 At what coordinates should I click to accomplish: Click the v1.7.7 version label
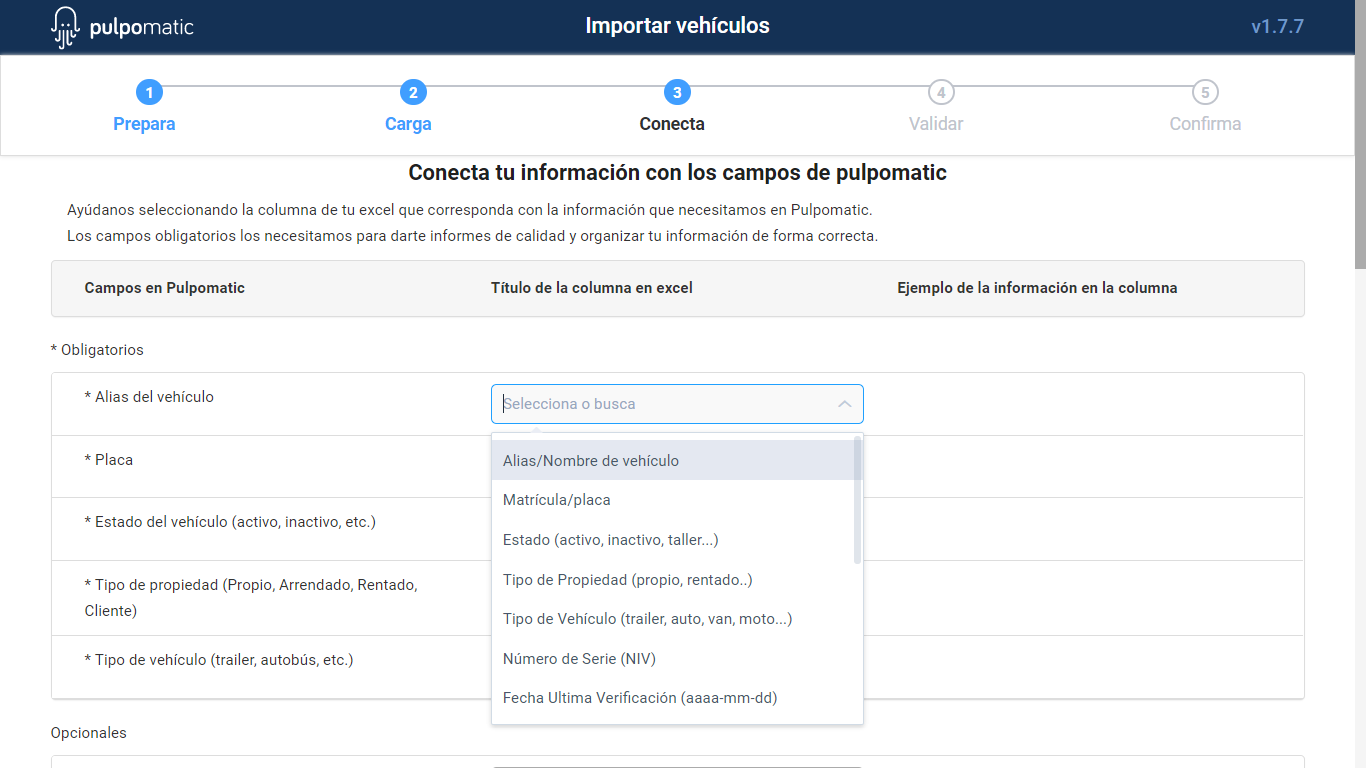[1277, 27]
